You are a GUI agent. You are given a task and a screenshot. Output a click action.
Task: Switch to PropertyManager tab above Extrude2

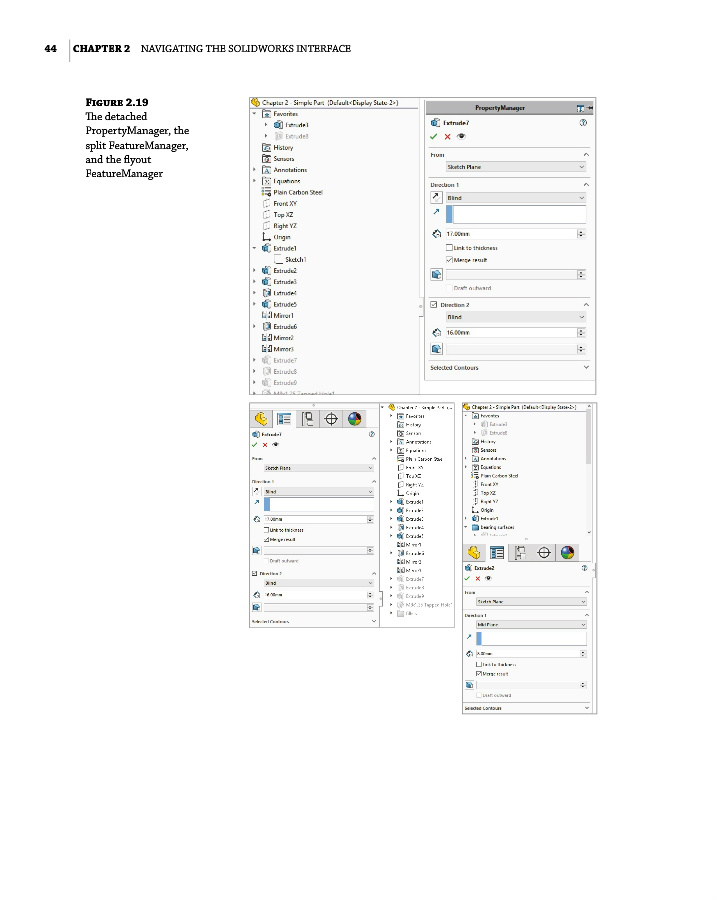tap(496, 552)
